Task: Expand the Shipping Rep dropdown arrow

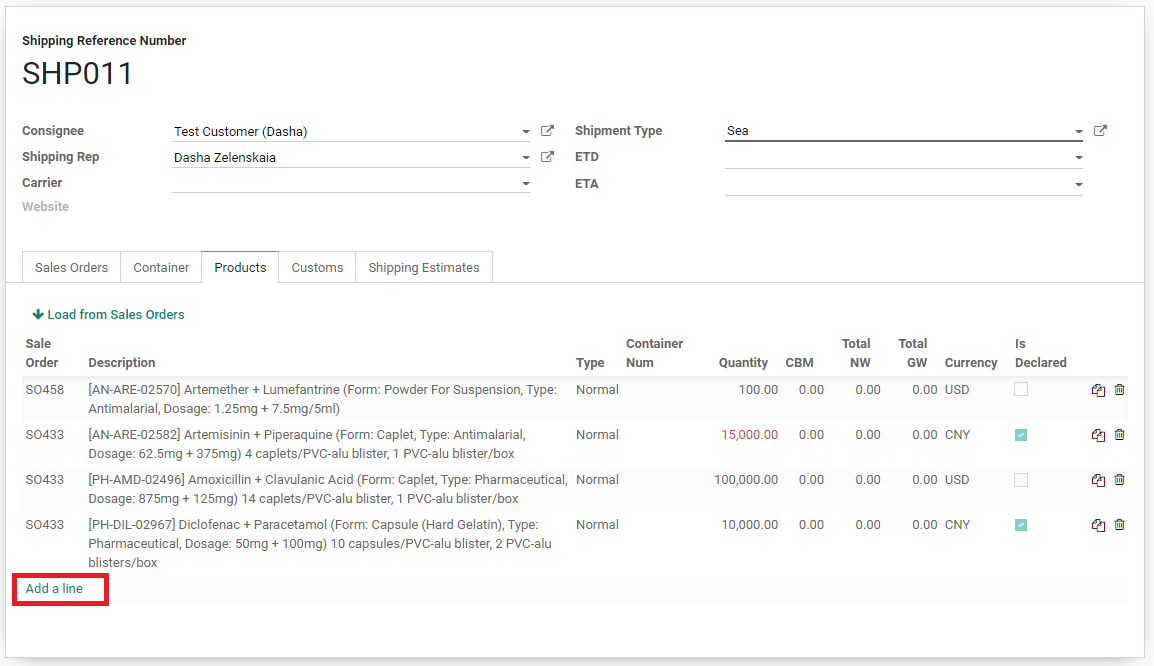Action: click(x=525, y=157)
